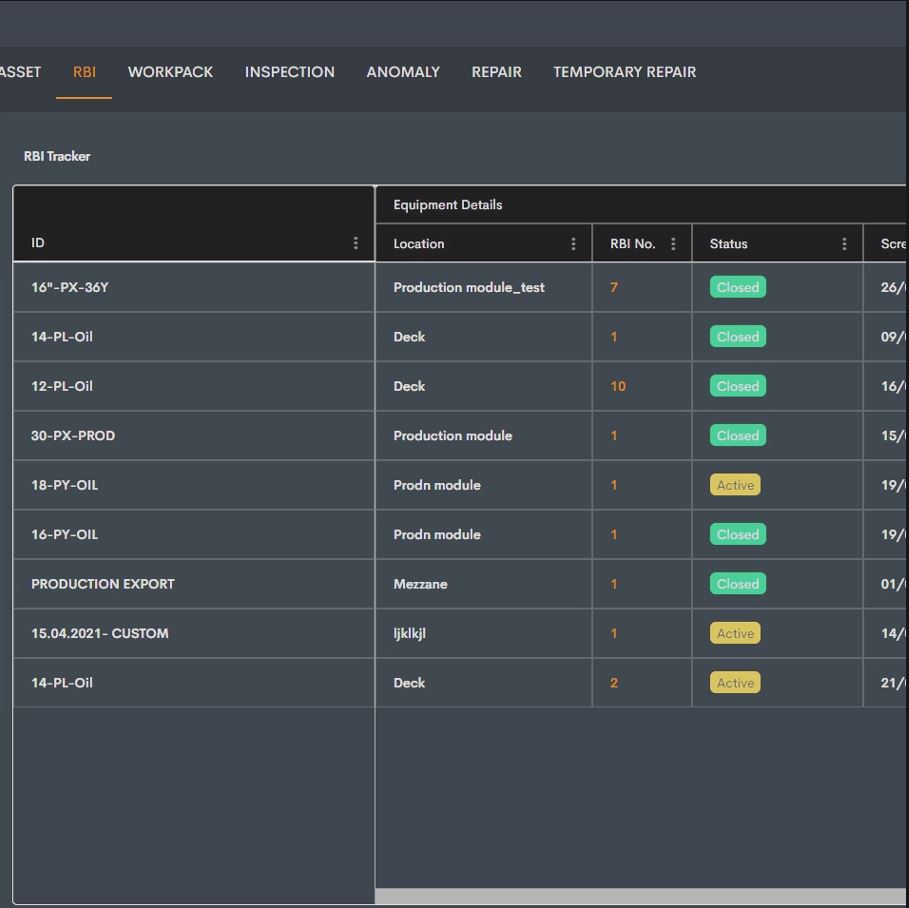909x908 pixels.
Task: Select the 16"-PX-36Y row ID
Action: coord(70,287)
